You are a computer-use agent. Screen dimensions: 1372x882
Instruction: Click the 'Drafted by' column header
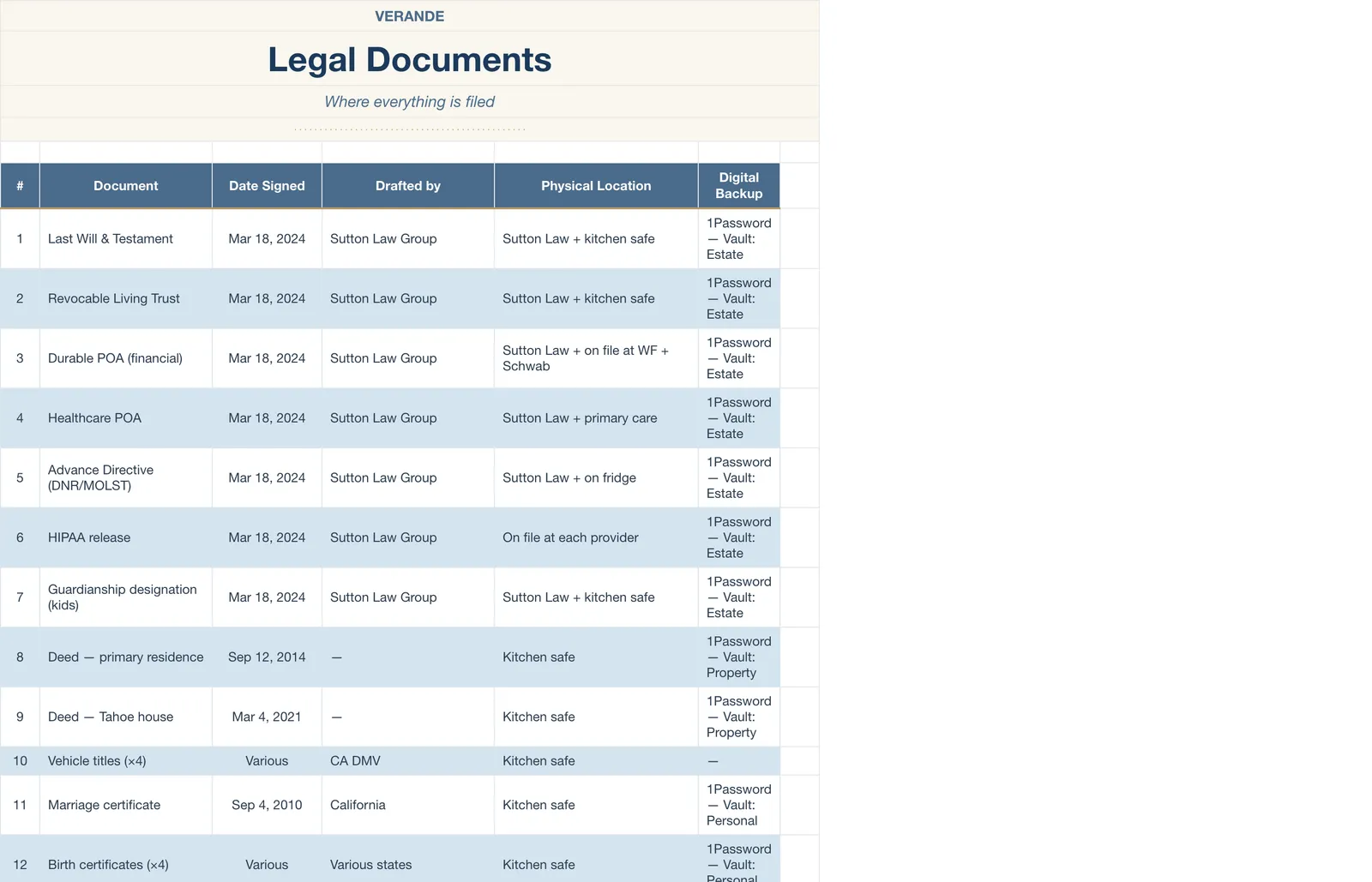[408, 186]
